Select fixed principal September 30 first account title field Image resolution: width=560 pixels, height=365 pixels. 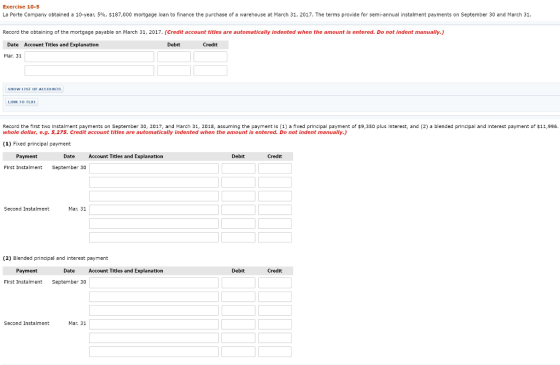tap(154, 169)
